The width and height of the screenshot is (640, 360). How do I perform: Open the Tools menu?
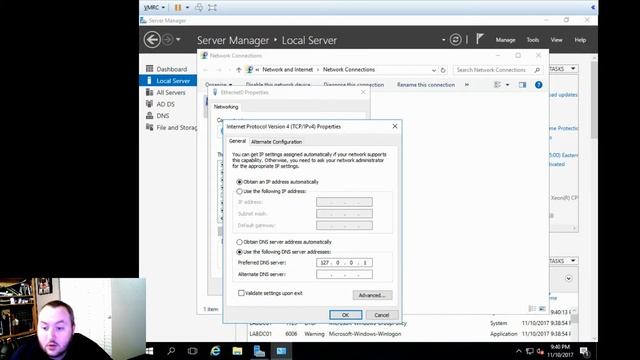pos(533,40)
